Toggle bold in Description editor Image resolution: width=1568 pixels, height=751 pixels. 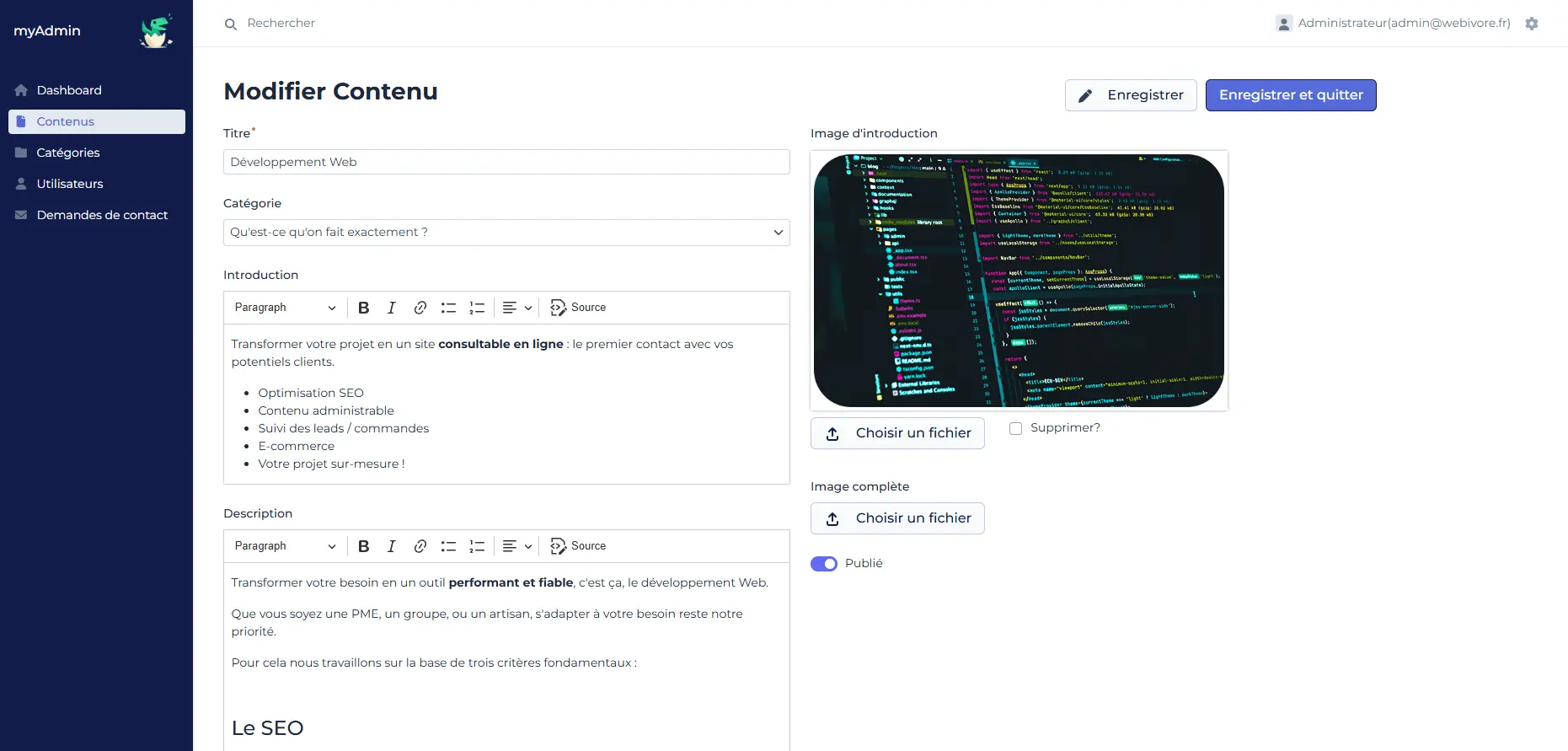click(x=364, y=546)
